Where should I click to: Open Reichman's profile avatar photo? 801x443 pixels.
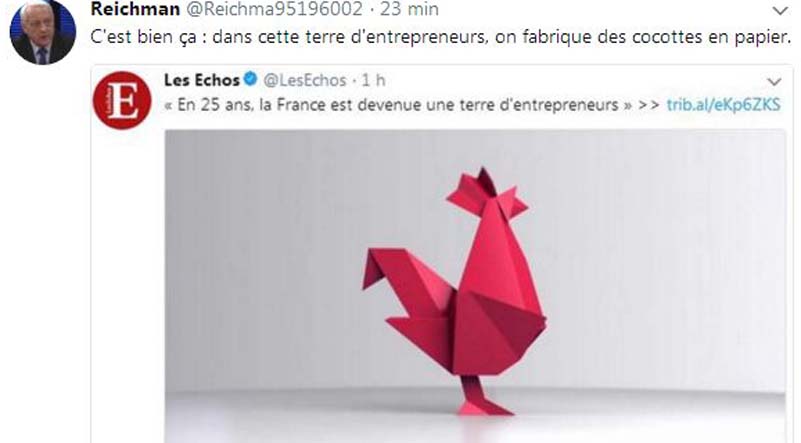click(x=43, y=32)
